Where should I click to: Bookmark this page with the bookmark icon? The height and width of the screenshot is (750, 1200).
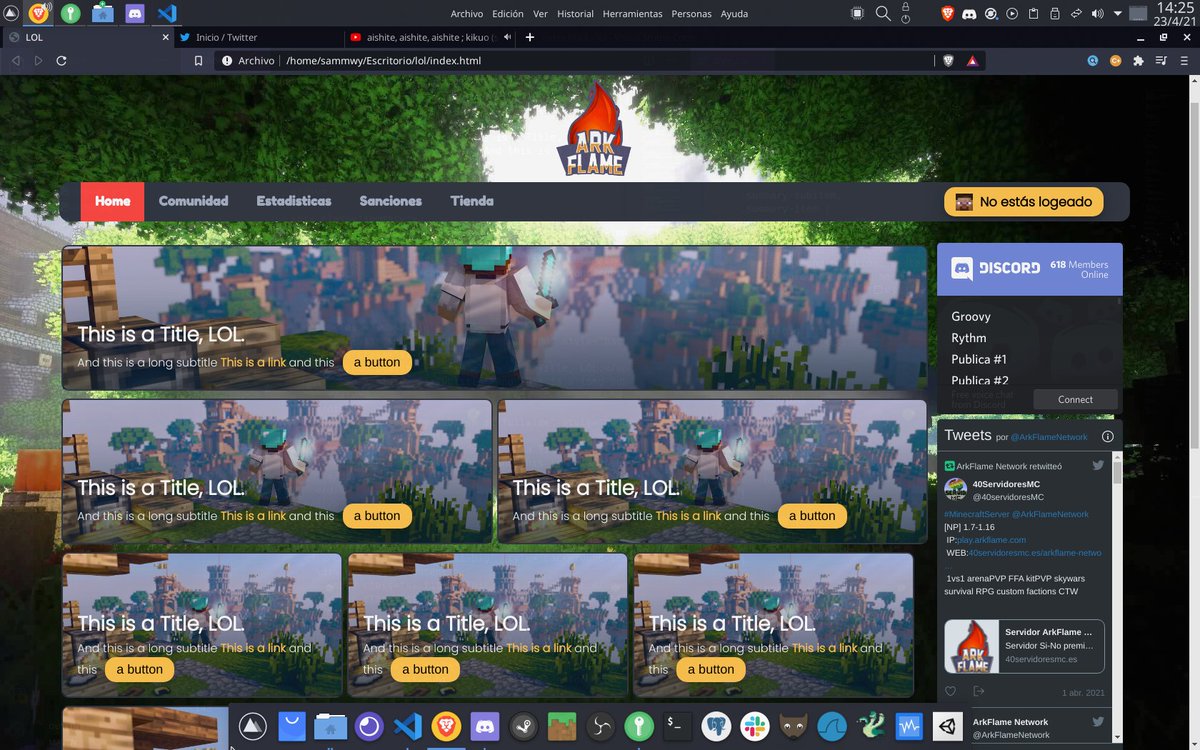point(198,61)
